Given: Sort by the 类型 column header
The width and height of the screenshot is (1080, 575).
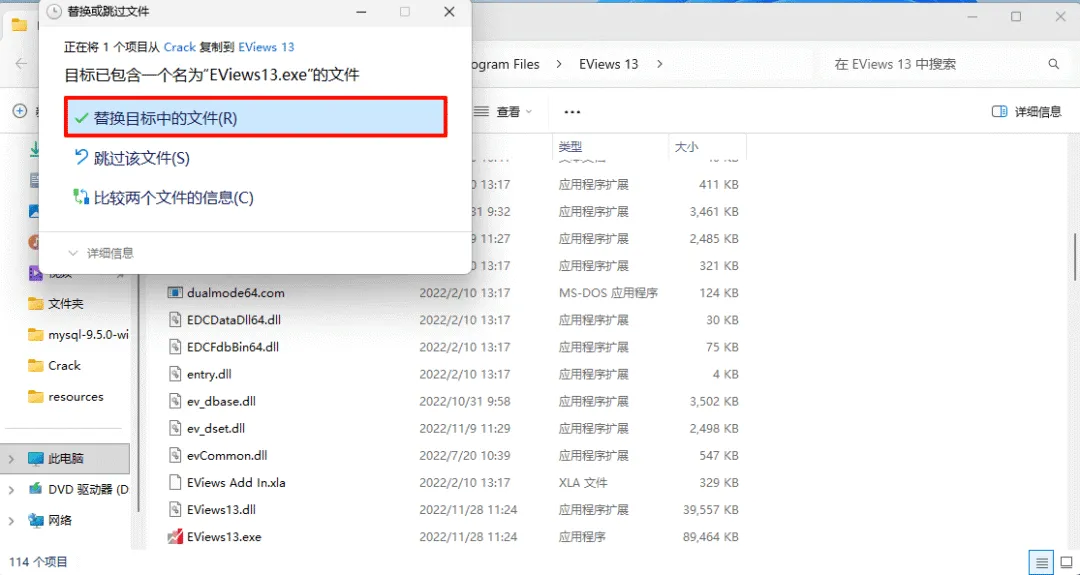Looking at the screenshot, I should (x=570, y=147).
